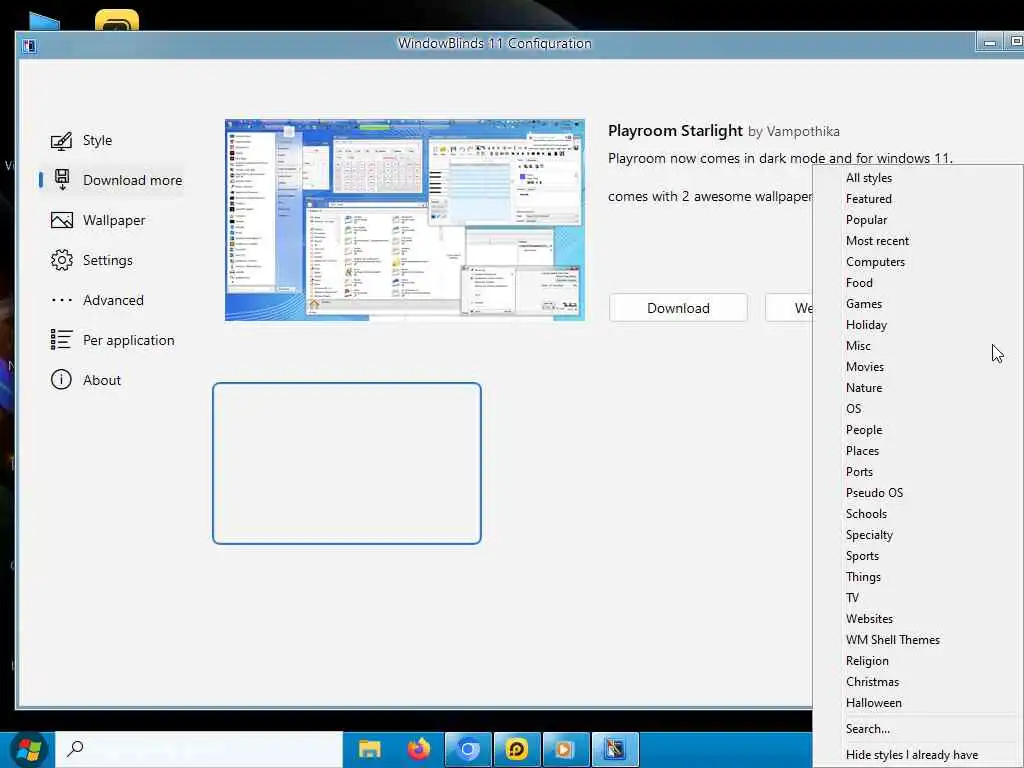Open the WindowBlinds taskbar icon
Viewport: 1024px width, 768px height.
coord(615,749)
